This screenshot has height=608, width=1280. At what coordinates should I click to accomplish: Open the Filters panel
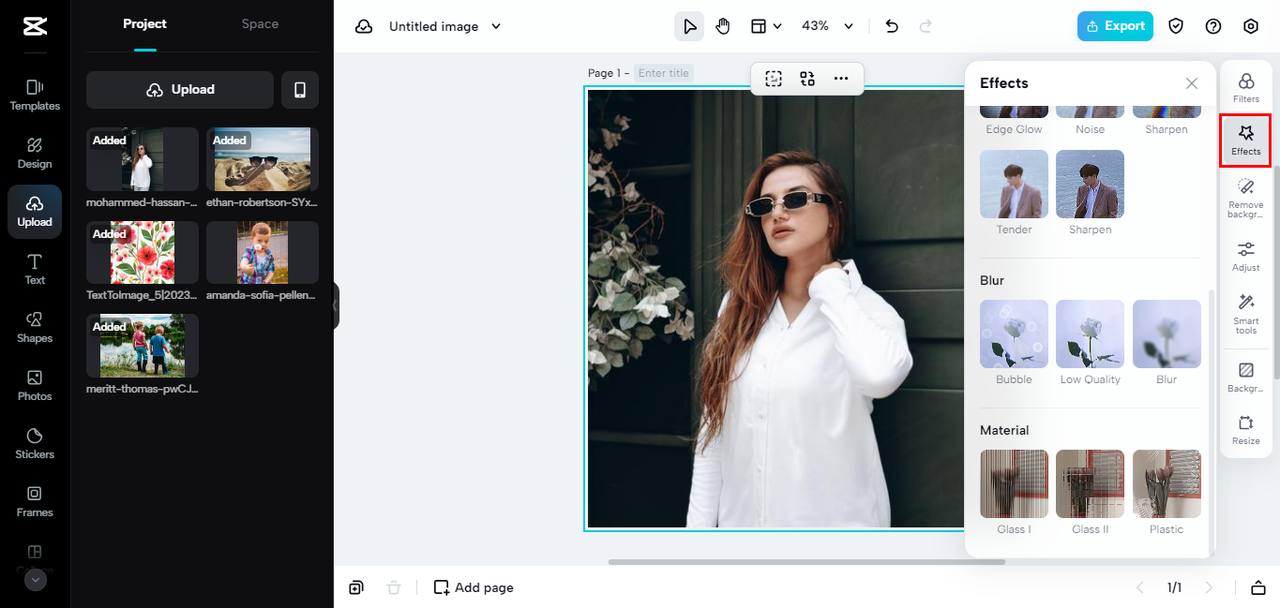pyautogui.click(x=1246, y=88)
